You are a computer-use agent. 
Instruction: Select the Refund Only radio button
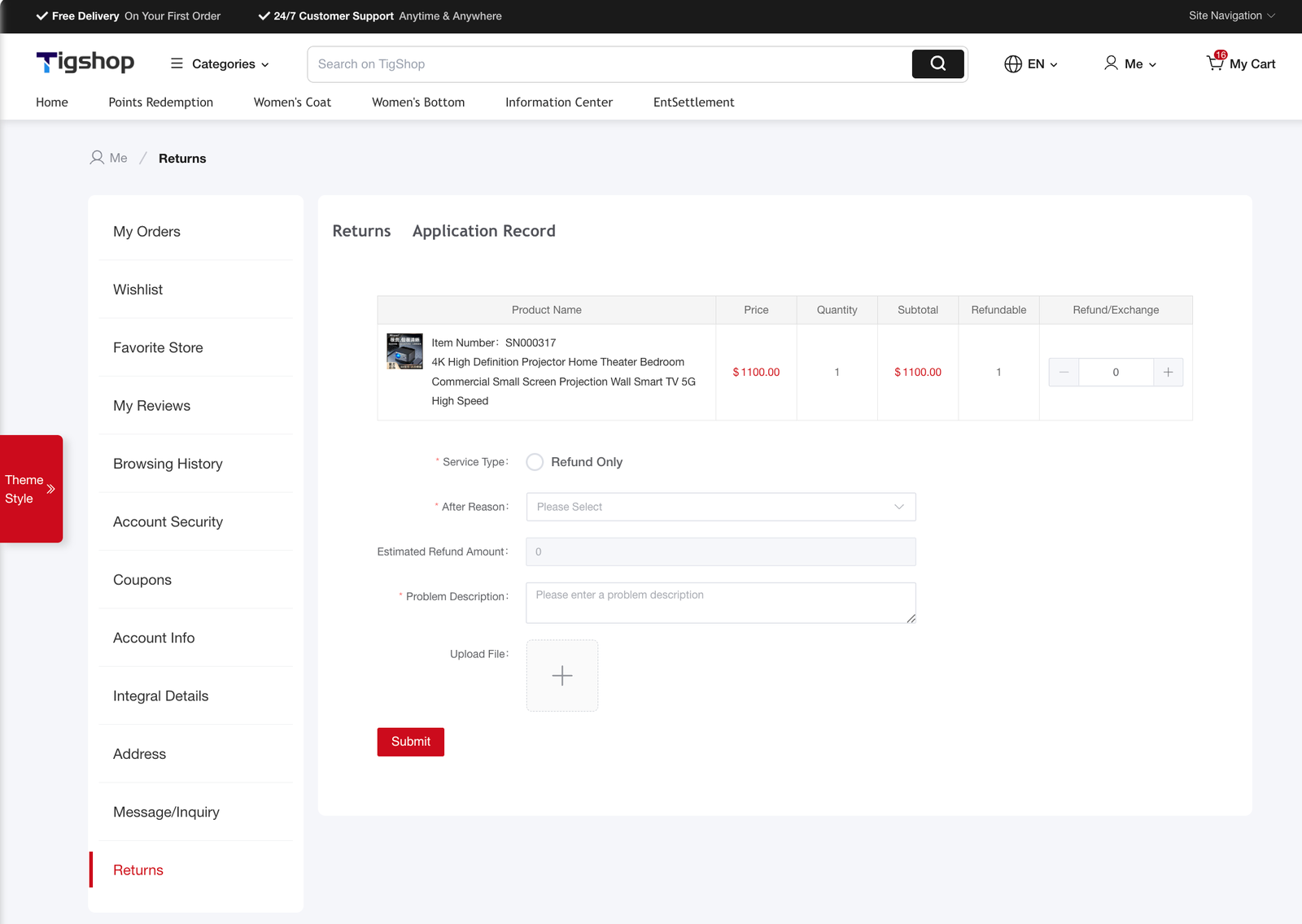(x=535, y=462)
